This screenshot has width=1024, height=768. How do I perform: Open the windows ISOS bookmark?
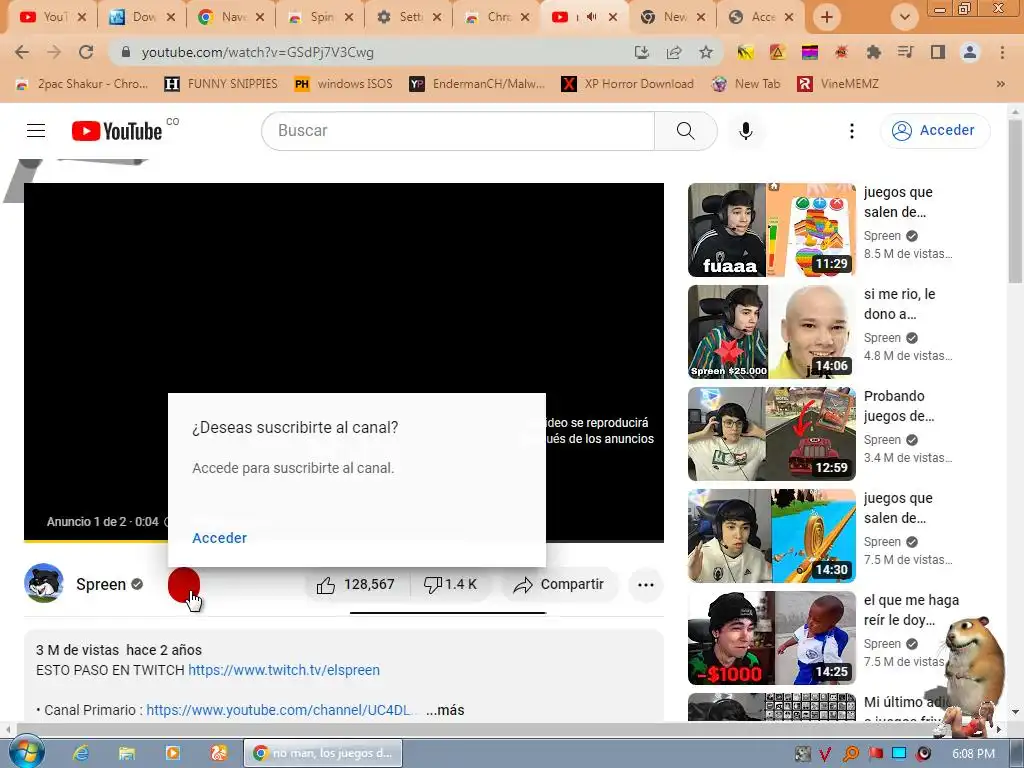click(344, 84)
